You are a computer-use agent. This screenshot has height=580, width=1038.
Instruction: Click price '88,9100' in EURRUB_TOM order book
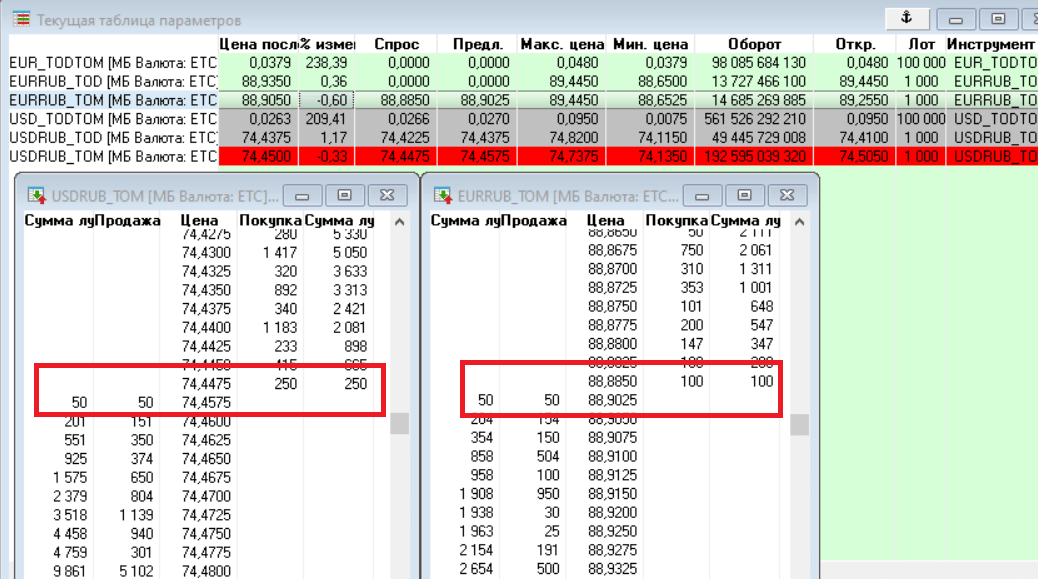(612, 457)
